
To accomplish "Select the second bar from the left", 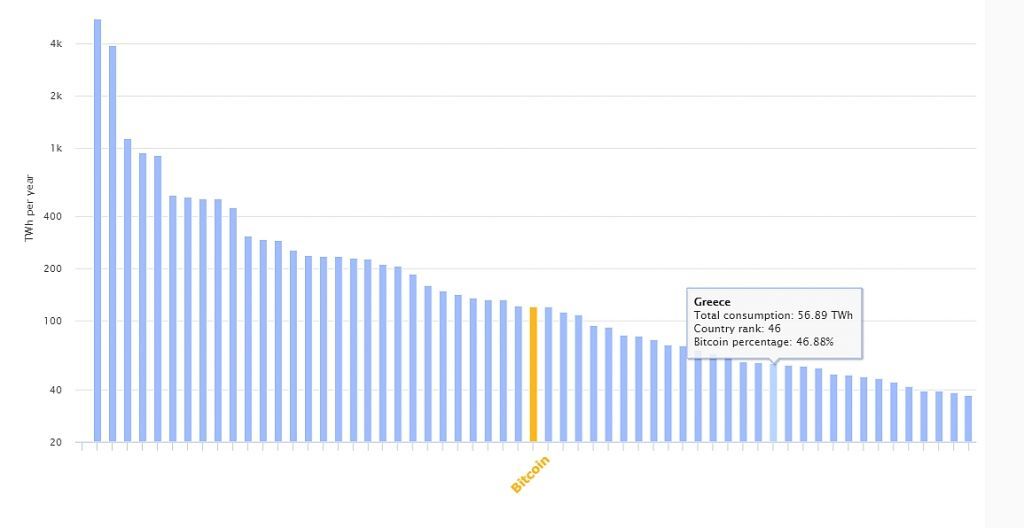I will [112, 243].
